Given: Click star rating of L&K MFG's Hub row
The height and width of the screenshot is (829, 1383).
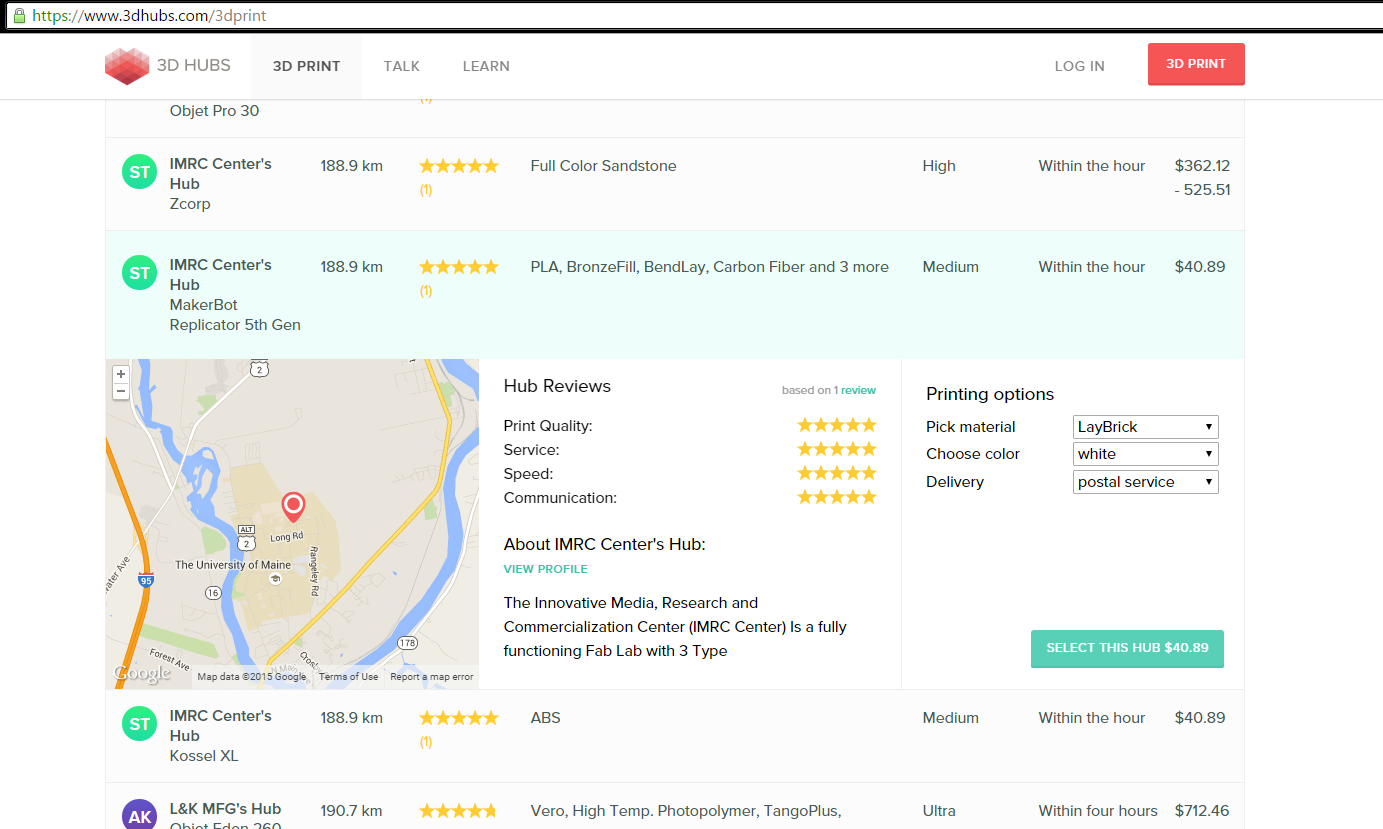Looking at the screenshot, I should click(x=458, y=811).
